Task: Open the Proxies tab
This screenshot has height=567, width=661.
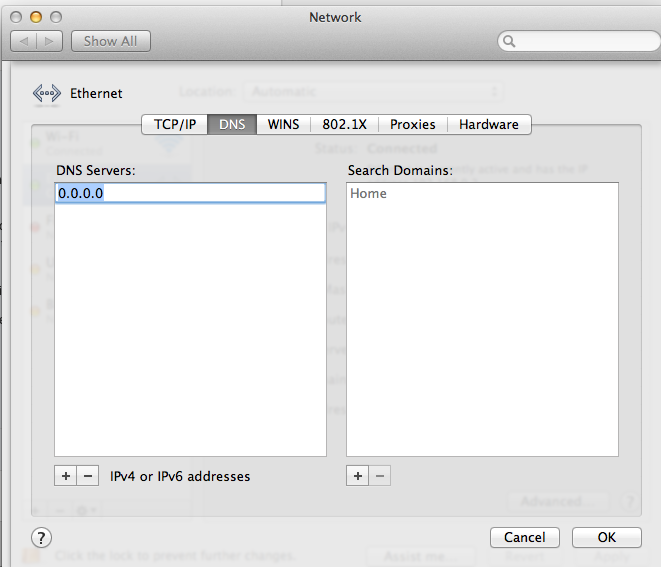Action: tap(413, 124)
